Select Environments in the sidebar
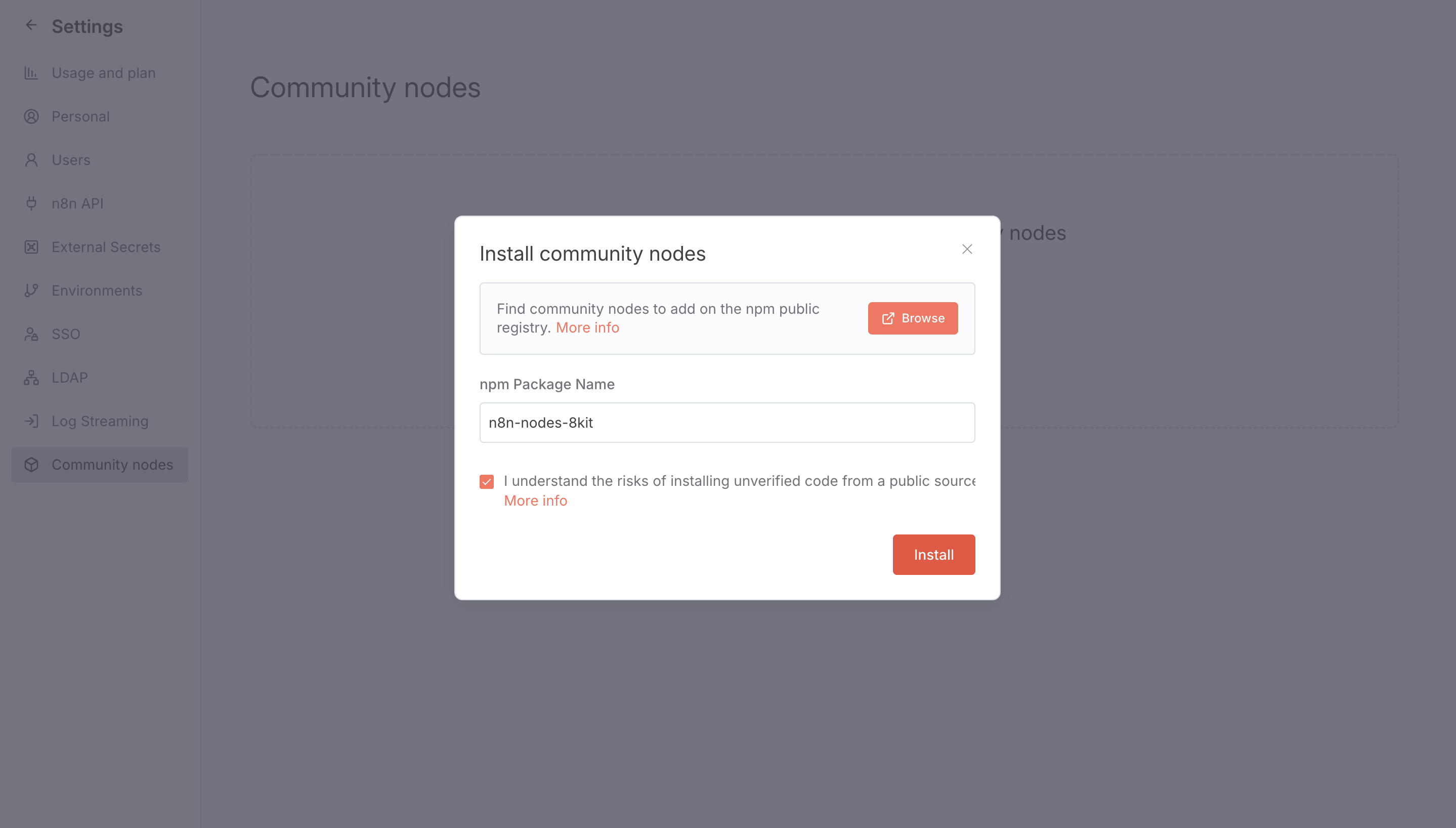1456x828 pixels. [x=100, y=291]
